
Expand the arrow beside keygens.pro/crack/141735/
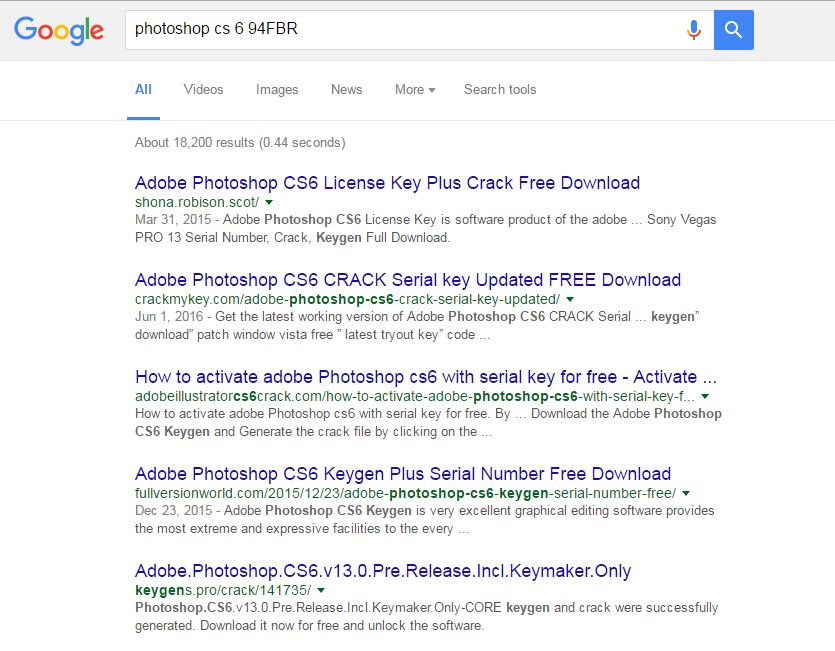point(321,590)
